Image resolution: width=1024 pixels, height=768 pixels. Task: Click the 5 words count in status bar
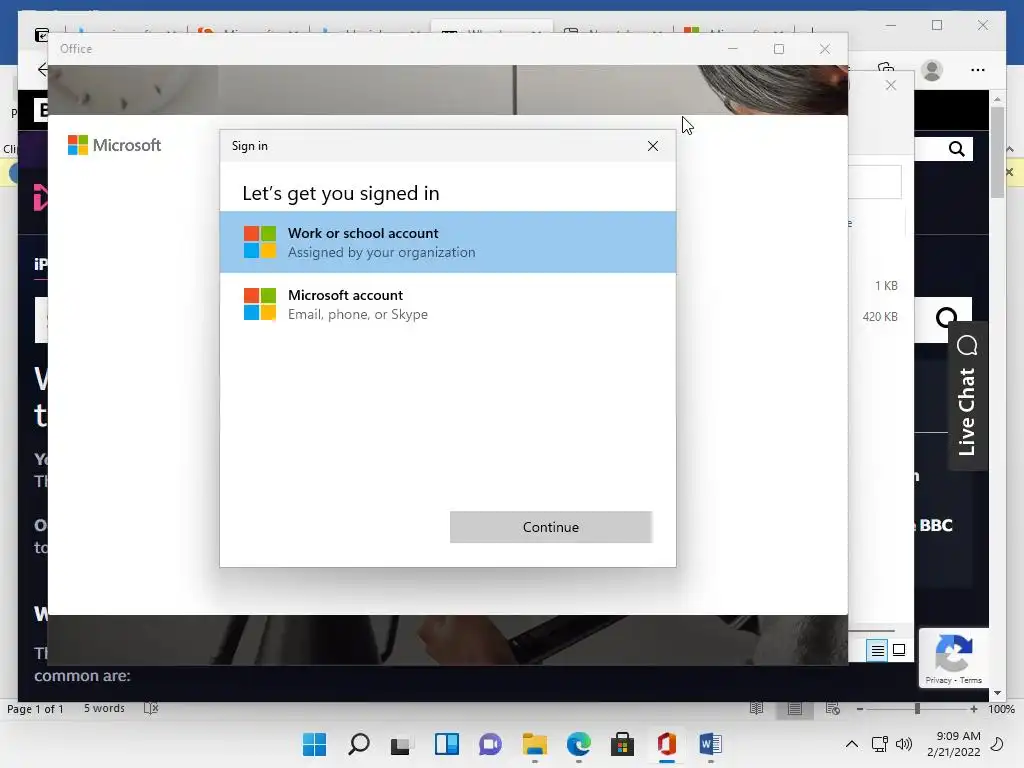104,708
